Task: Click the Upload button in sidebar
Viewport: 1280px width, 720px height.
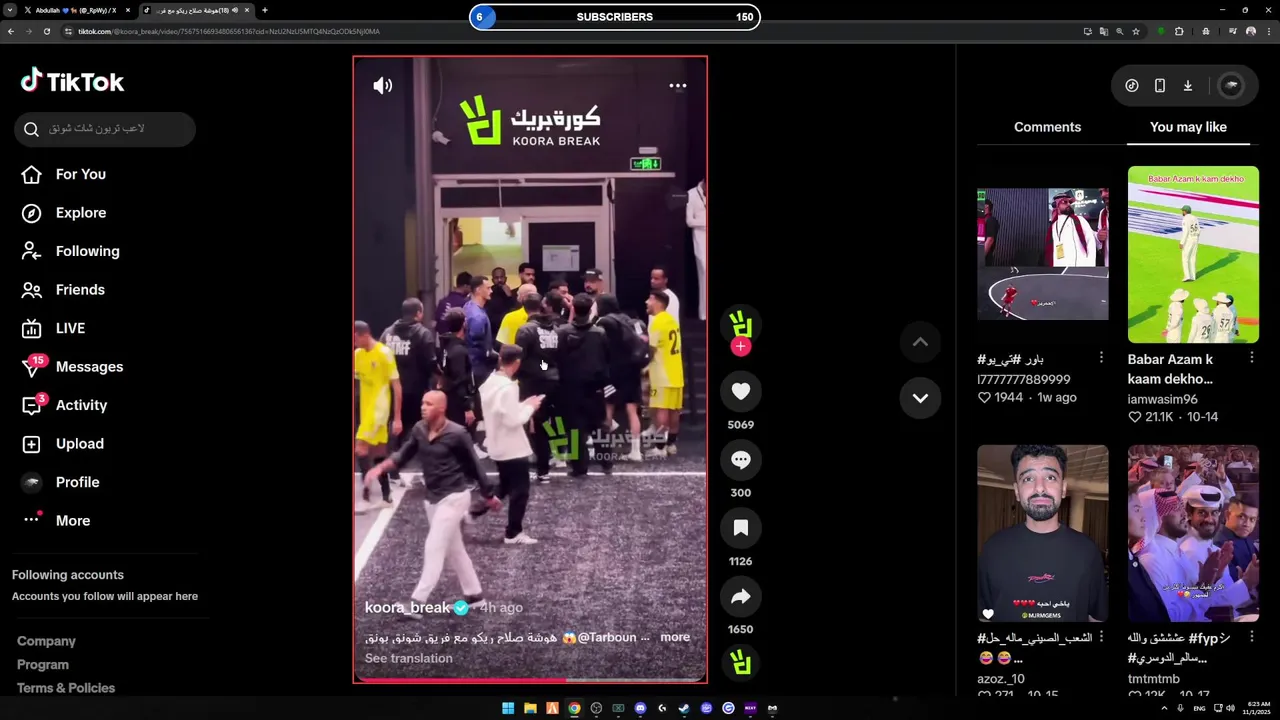Action: (x=62, y=444)
